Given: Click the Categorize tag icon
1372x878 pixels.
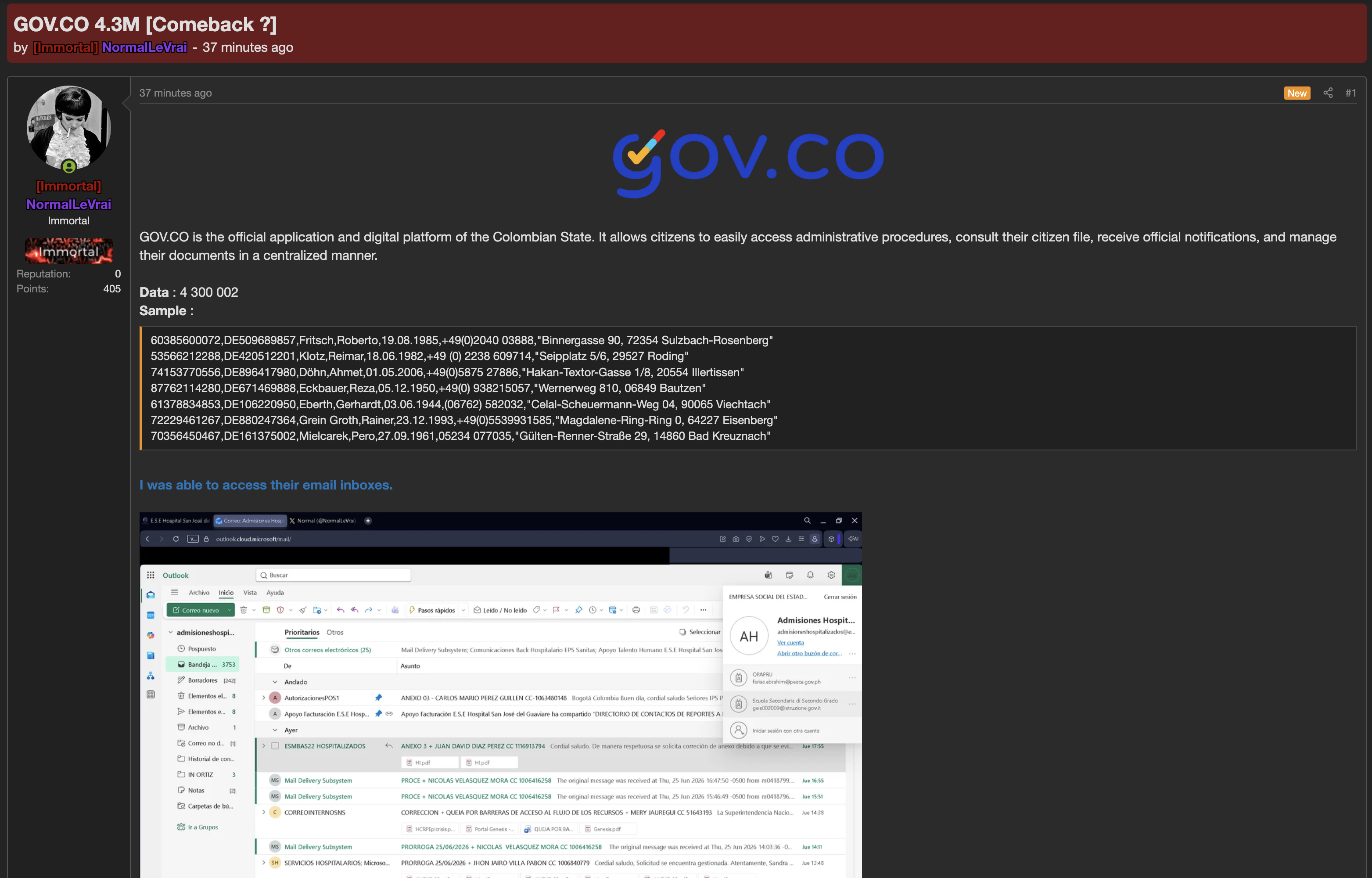Looking at the screenshot, I should [536, 610].
